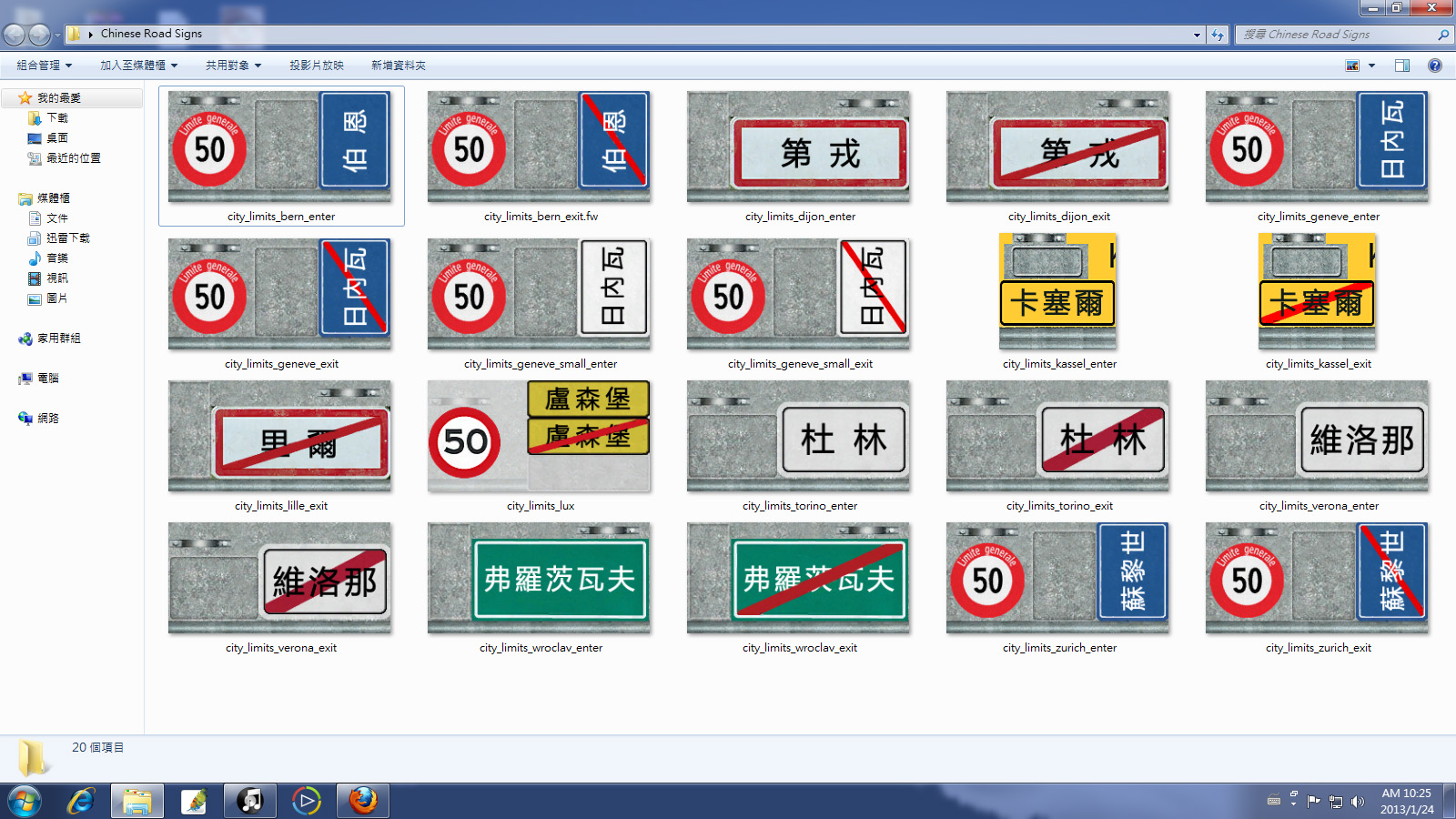Select 迅雷下載 library in sidebar

coord(68,238)
